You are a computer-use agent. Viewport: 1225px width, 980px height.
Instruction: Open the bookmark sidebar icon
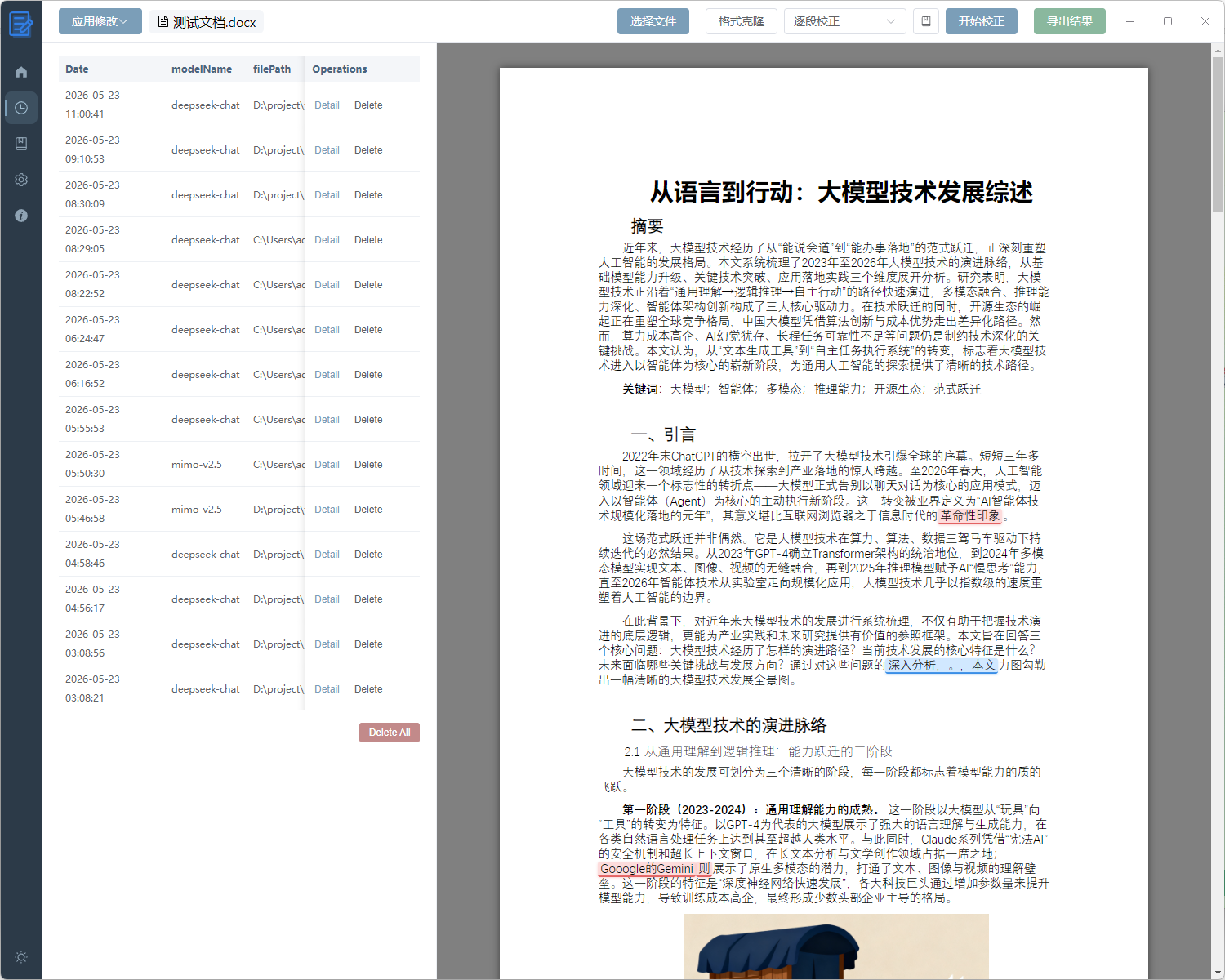21,144
